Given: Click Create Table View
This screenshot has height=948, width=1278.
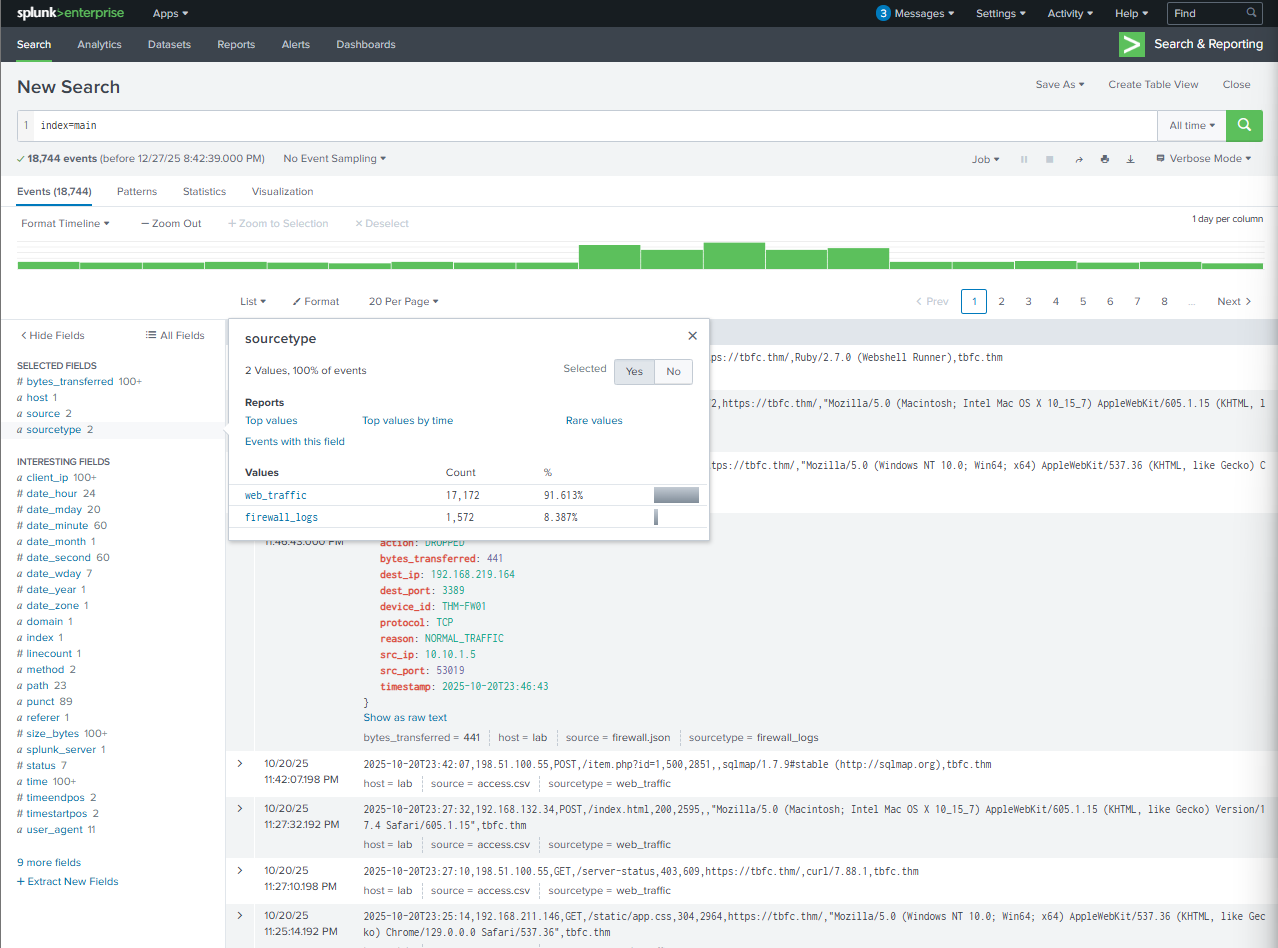Looking at the screenshot, I should pos(1152,85).
